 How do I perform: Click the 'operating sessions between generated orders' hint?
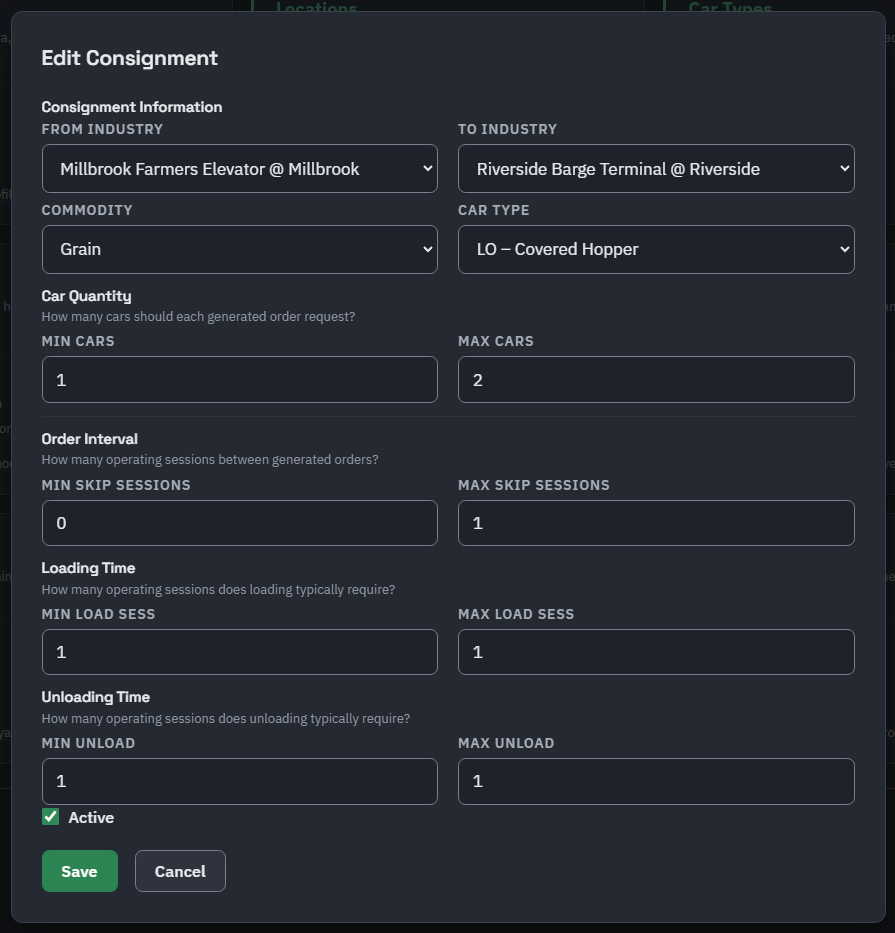pyautogui.click(x=209, y=459)
